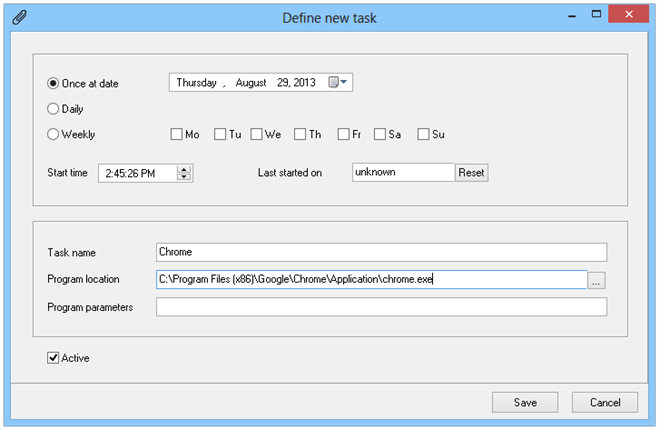660x430 pixels.
Task: Cancel the task definition dialog
Action: [605, 403]
